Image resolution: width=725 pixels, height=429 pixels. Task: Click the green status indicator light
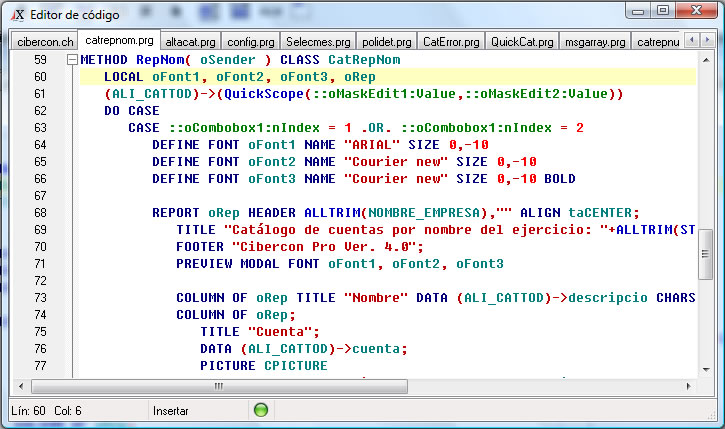(x=261, y=410)
